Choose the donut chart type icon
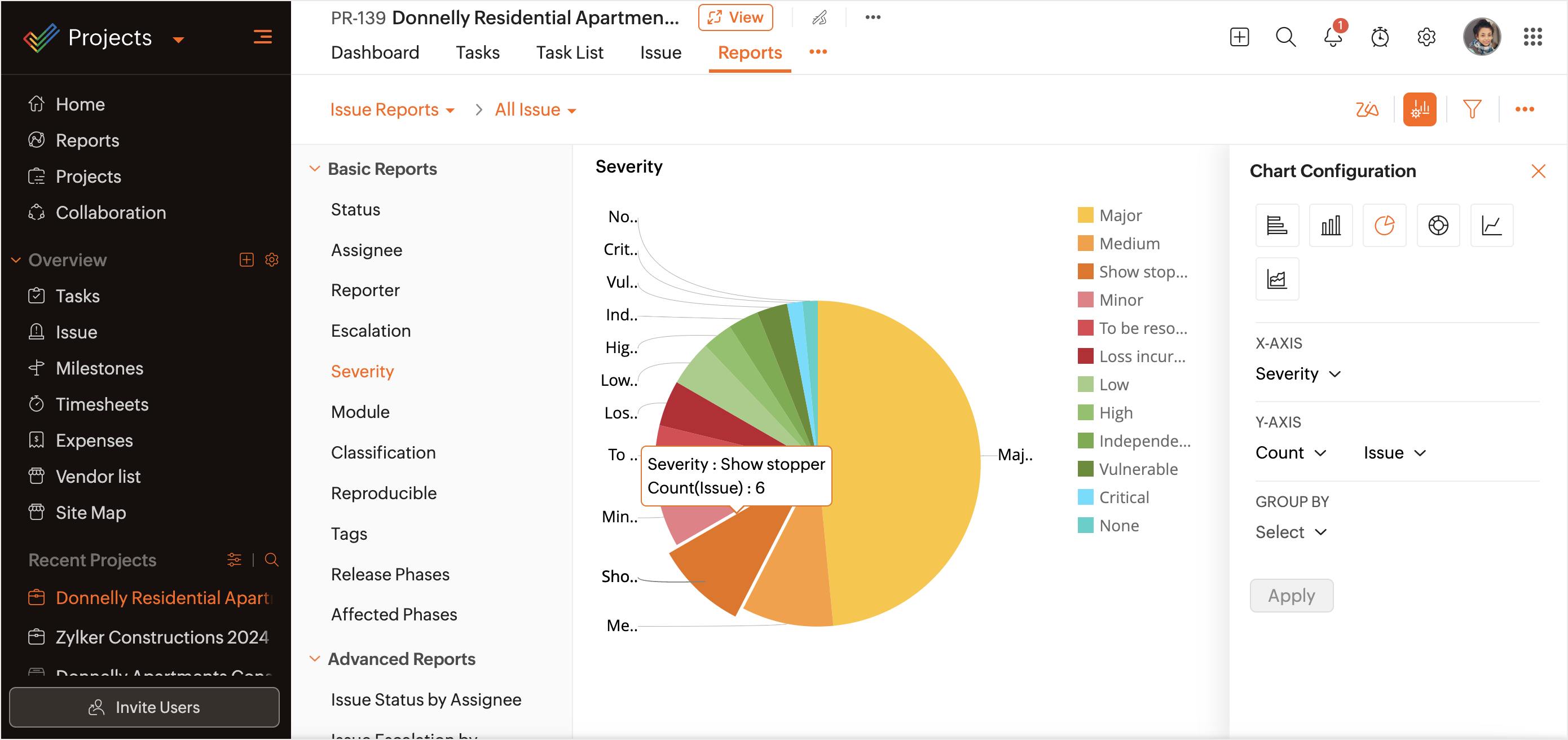Viewport: 1568px width, 740px height. click(1438, 225)
